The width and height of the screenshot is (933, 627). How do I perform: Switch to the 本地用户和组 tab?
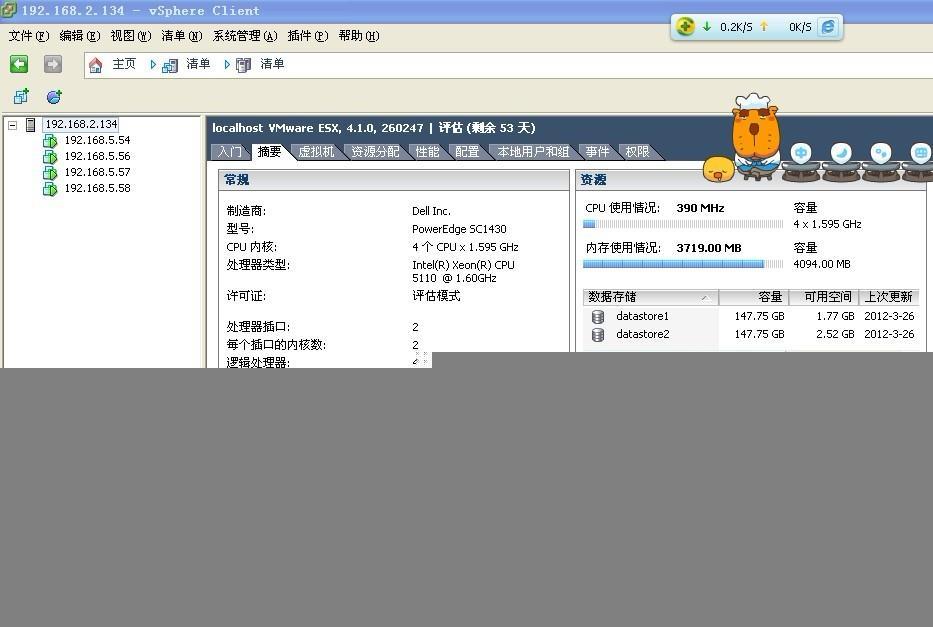coord(533,152)
